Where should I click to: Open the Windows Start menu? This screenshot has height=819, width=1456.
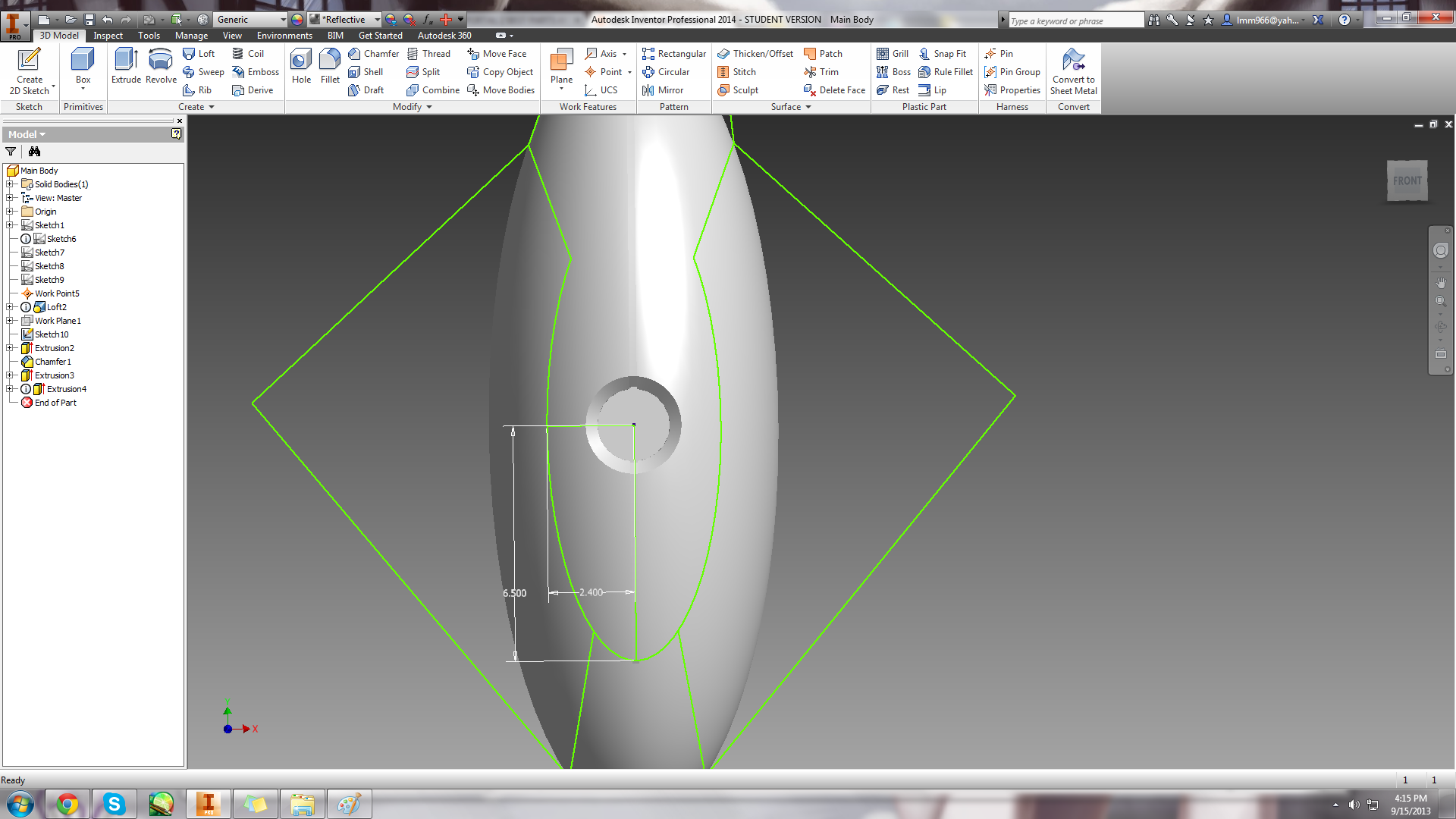click(x=20, y=804)
